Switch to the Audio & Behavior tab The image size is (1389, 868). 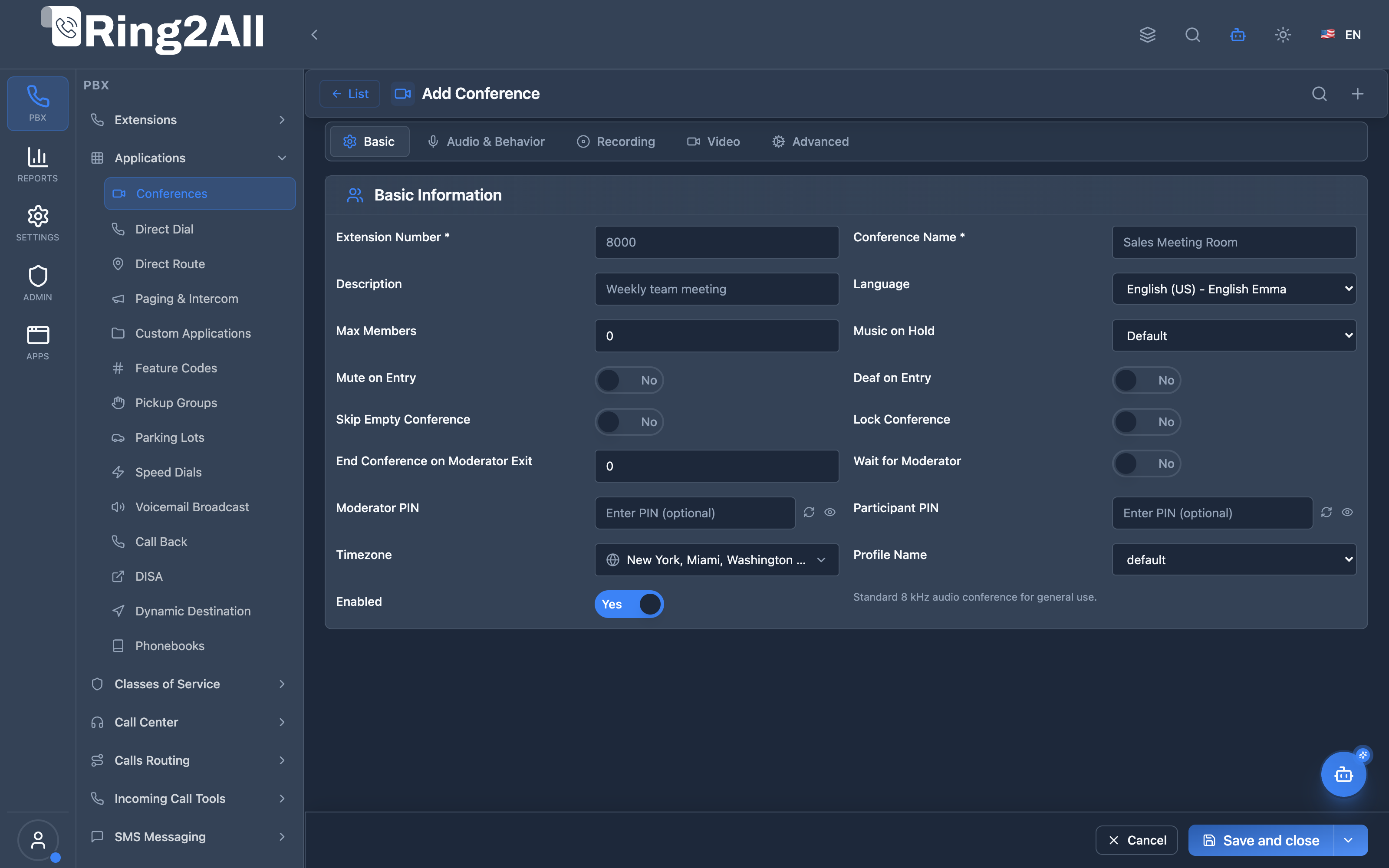[486, 141]
